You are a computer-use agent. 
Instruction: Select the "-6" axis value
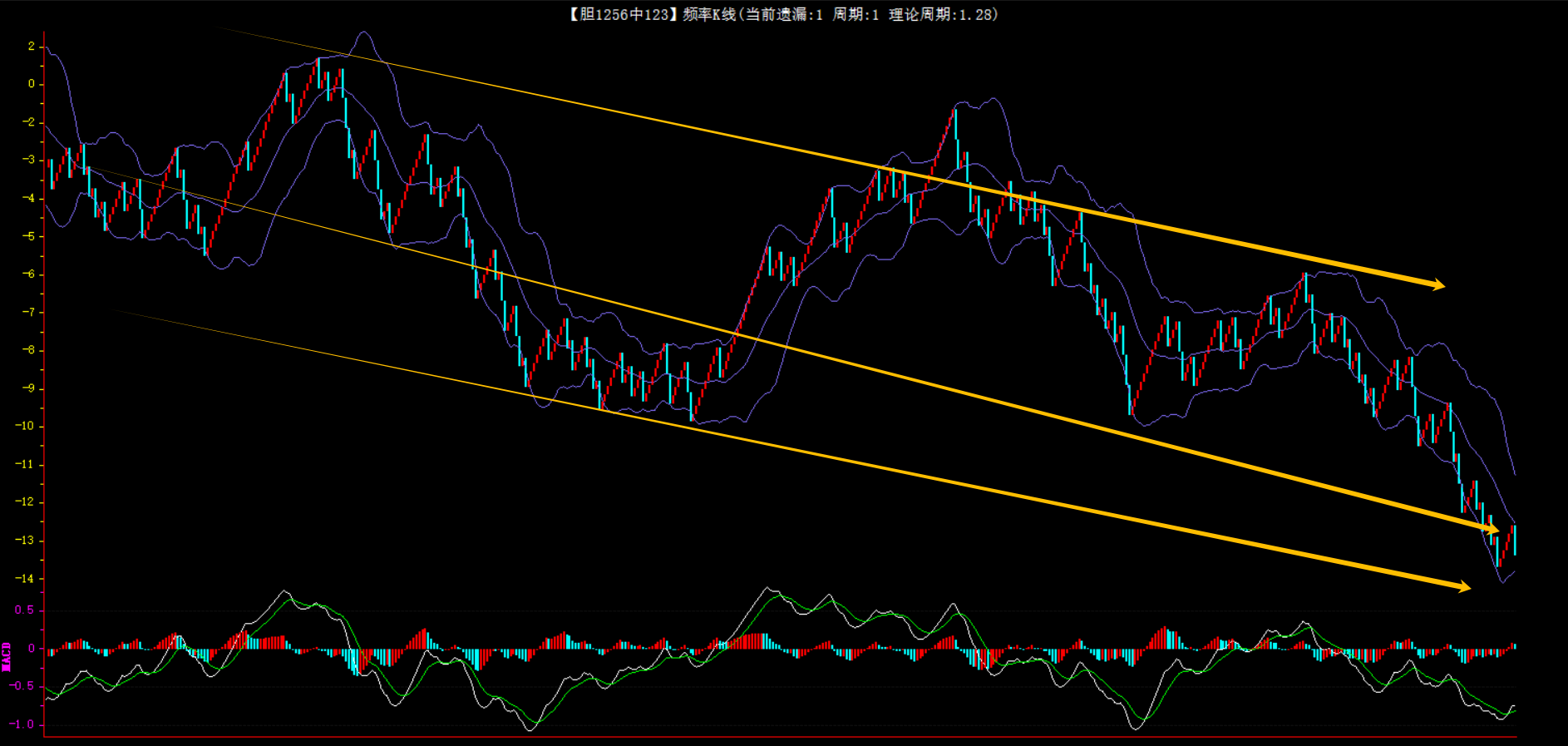(29, 274)
